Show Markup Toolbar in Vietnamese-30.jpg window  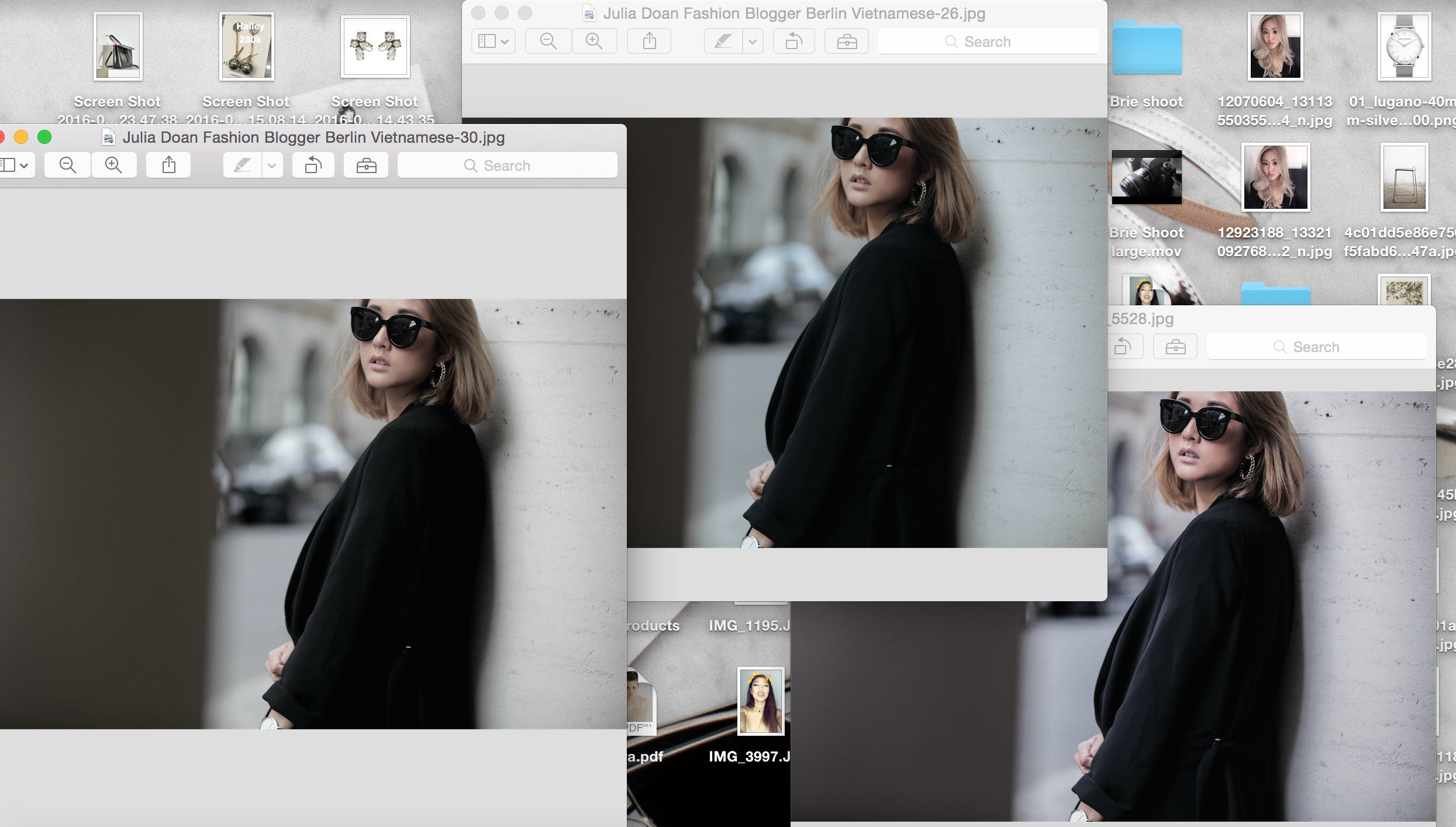[366, 166]
